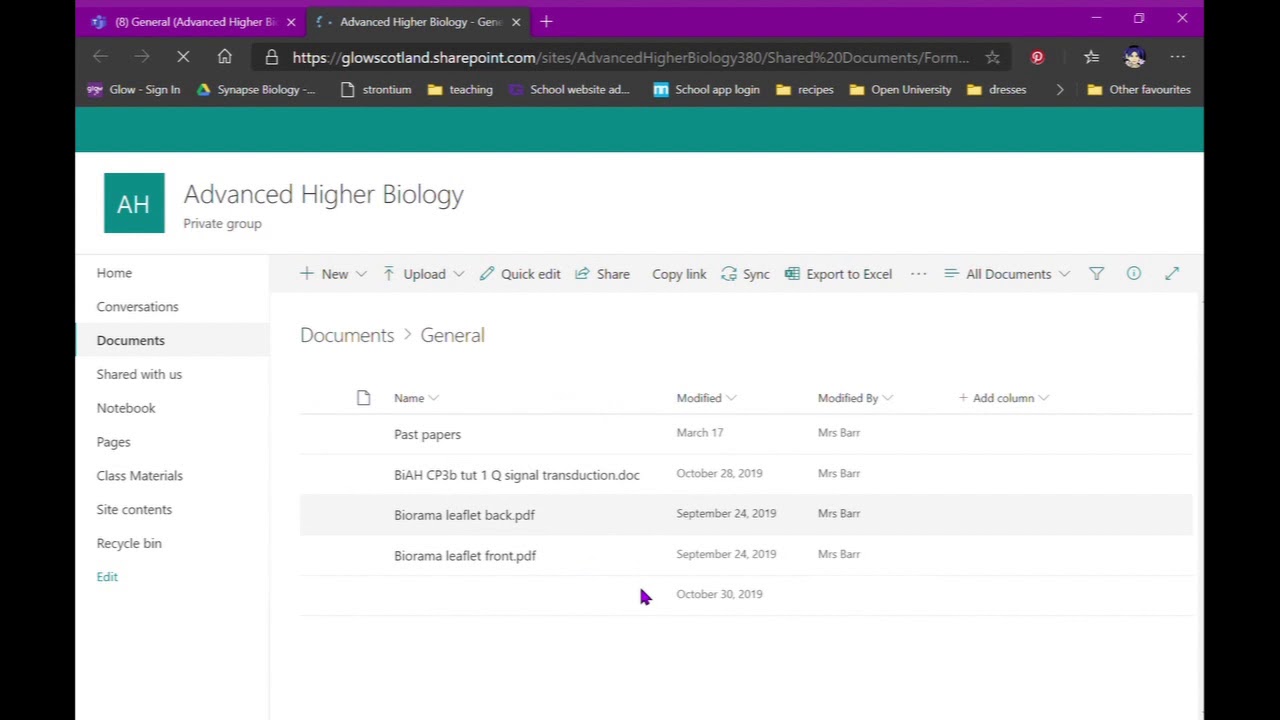The image size is (1280, 720).
Task: Click the Share toolbar button
Action: pos(602,274)
